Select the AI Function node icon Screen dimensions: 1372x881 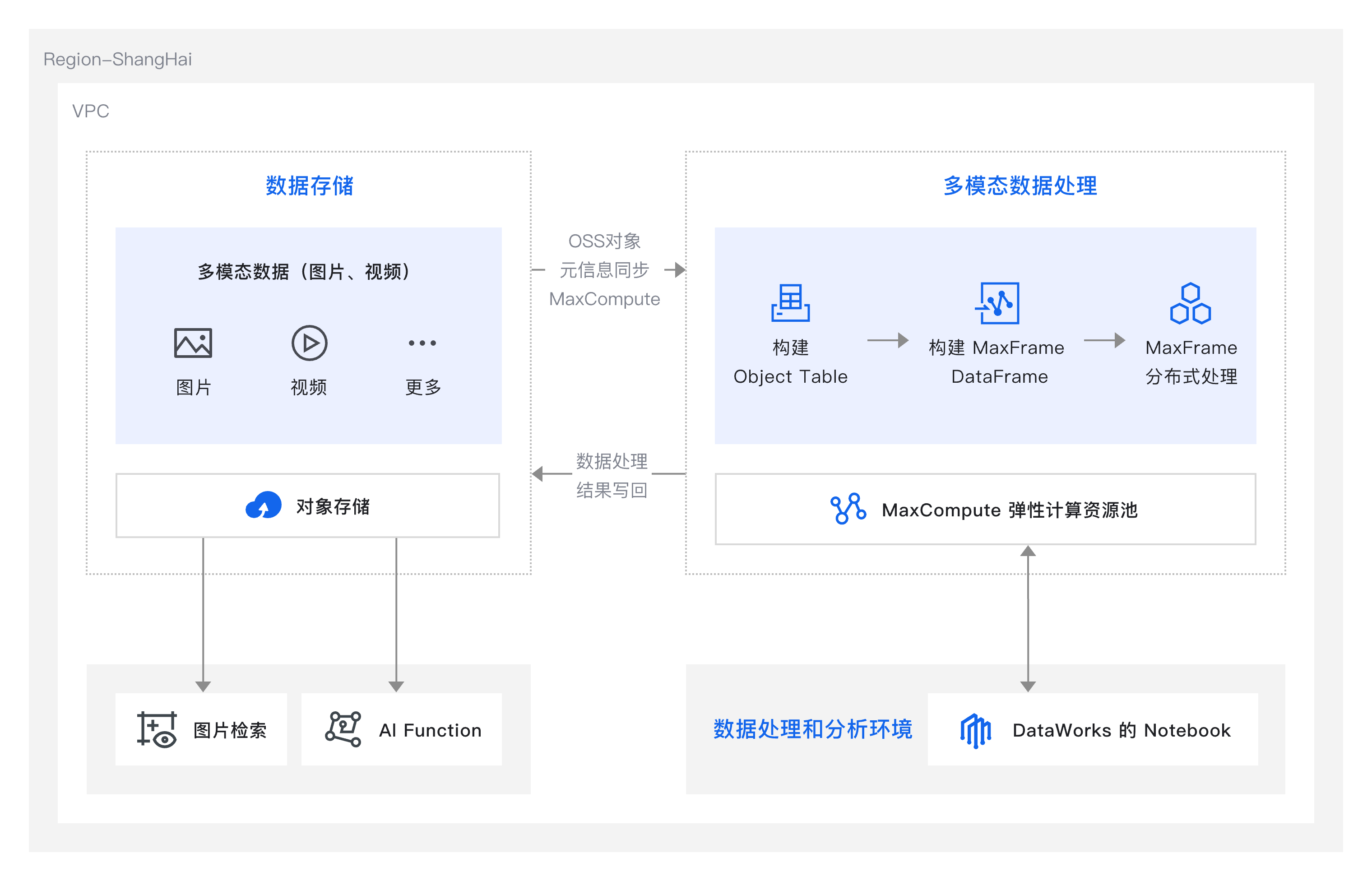pyautogui.click(x=344, y=729)
